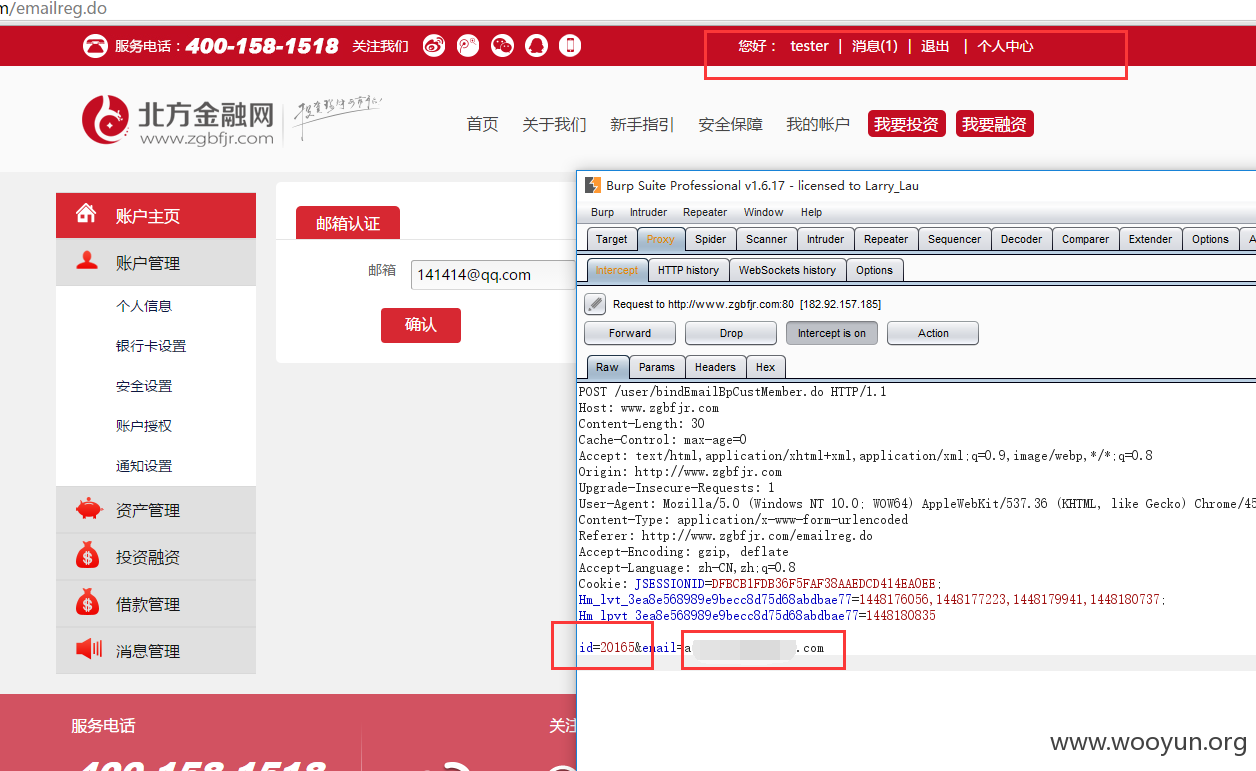Viewport: 1256px width, 771px height.
Task: Click the Options sub-tab under Proxy
Action: click(874, 270)
